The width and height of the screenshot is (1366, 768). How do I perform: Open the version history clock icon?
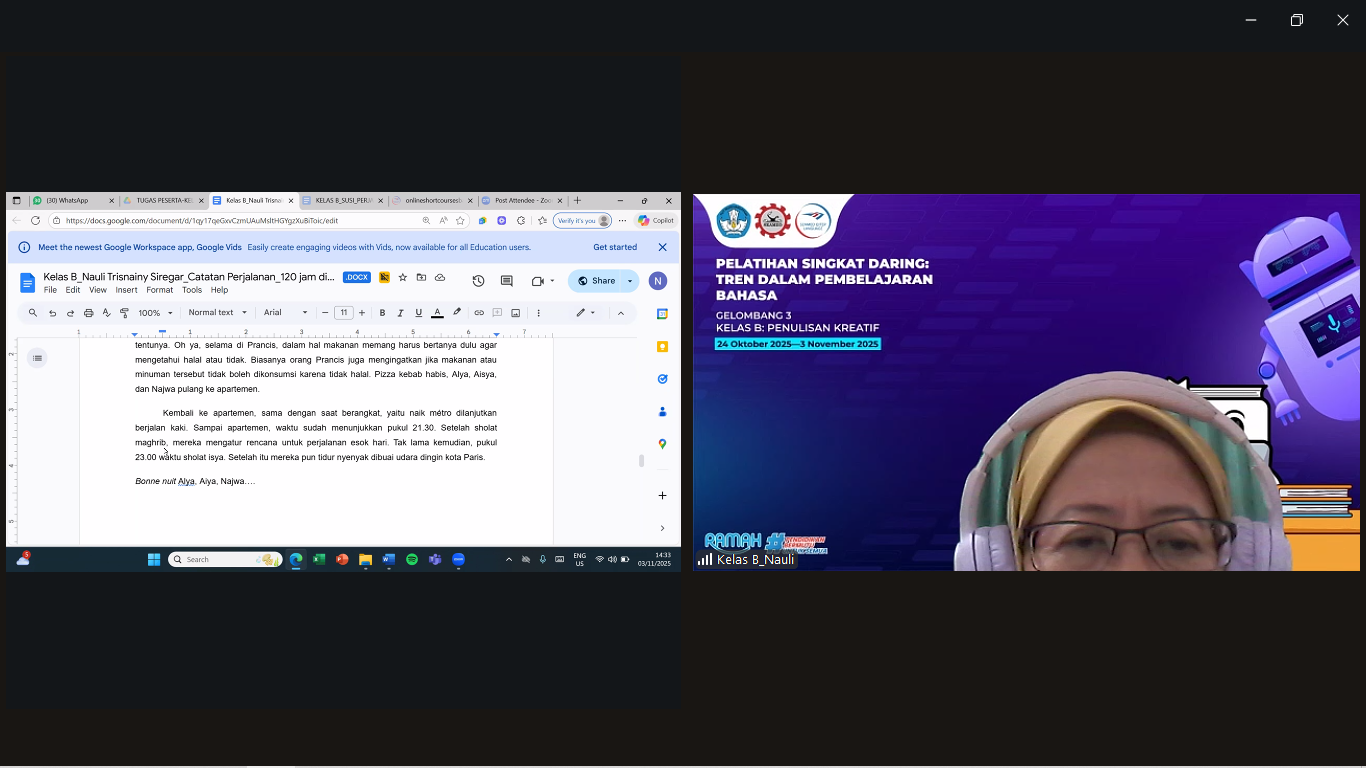(x=478, y=281)
